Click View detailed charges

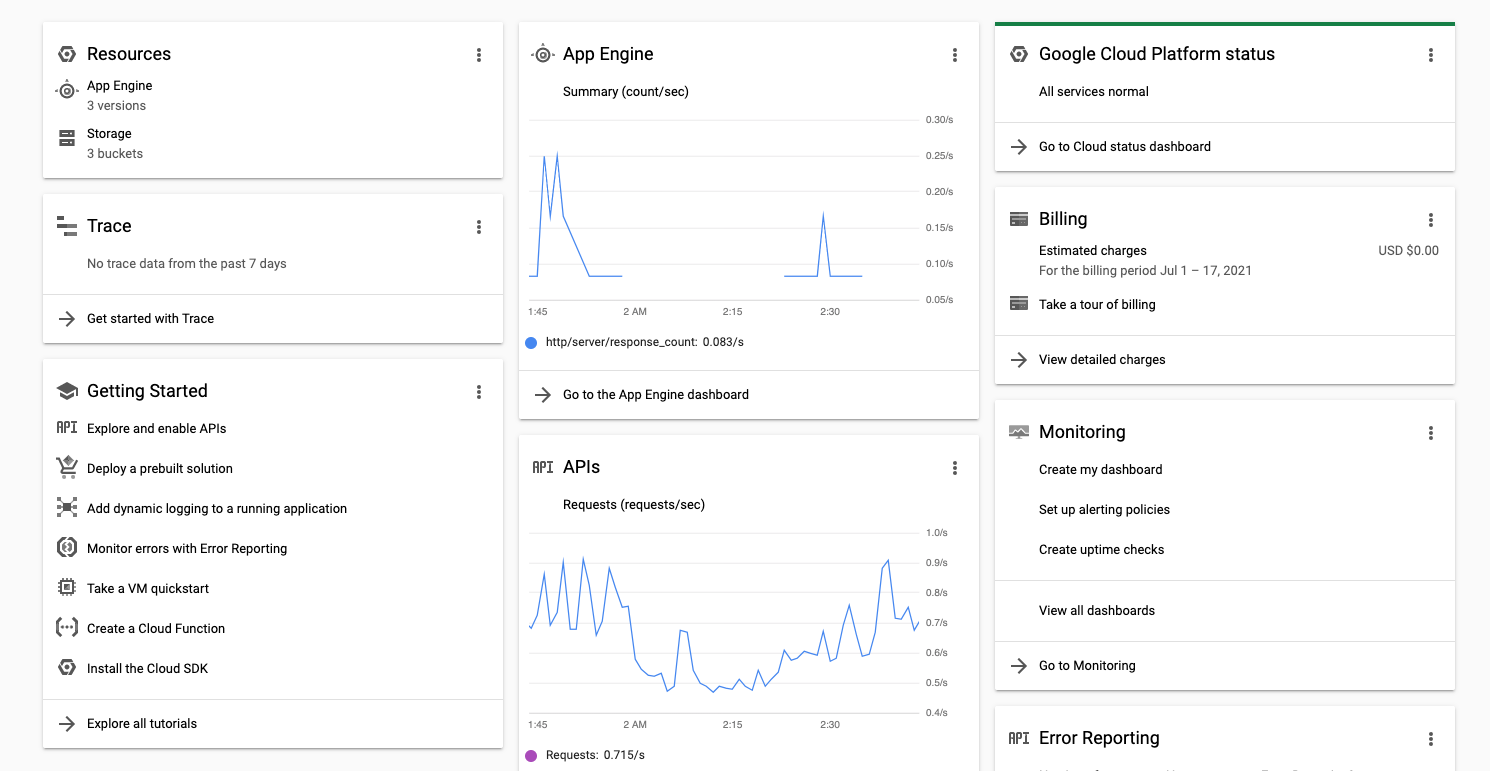(1102, 360)
